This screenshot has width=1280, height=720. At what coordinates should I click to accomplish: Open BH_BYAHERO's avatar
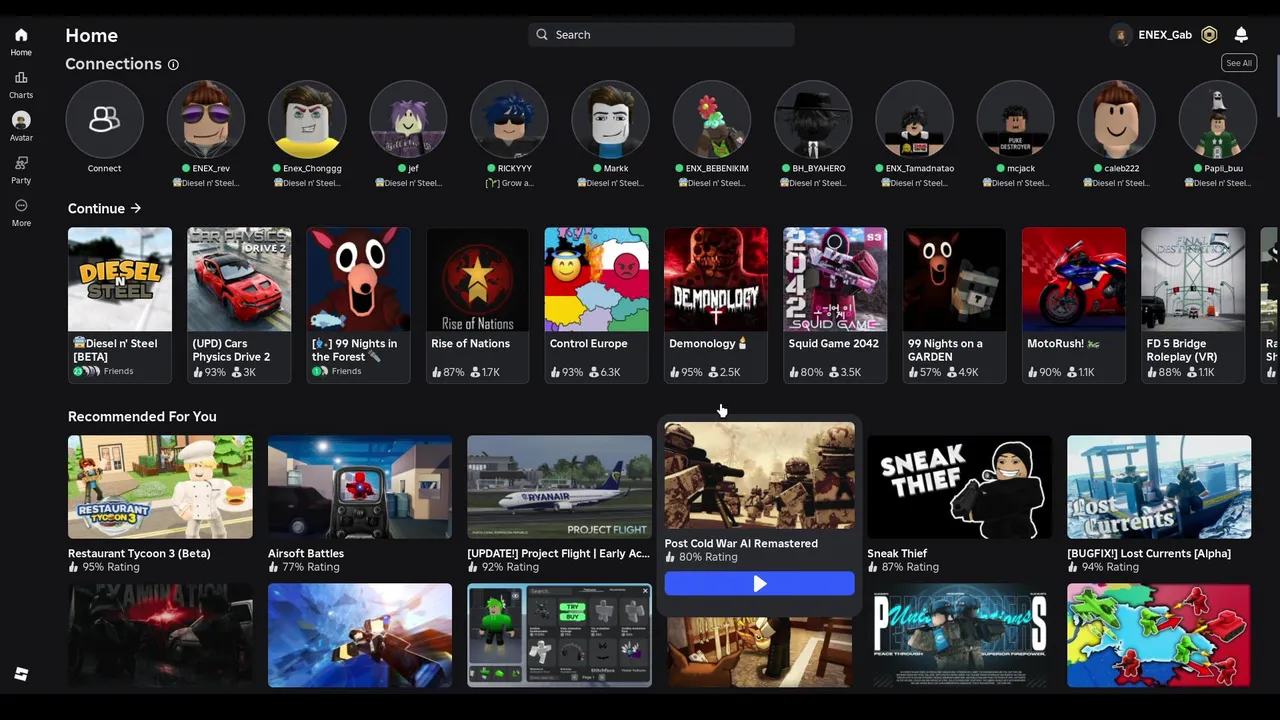[x=813, y=120]
